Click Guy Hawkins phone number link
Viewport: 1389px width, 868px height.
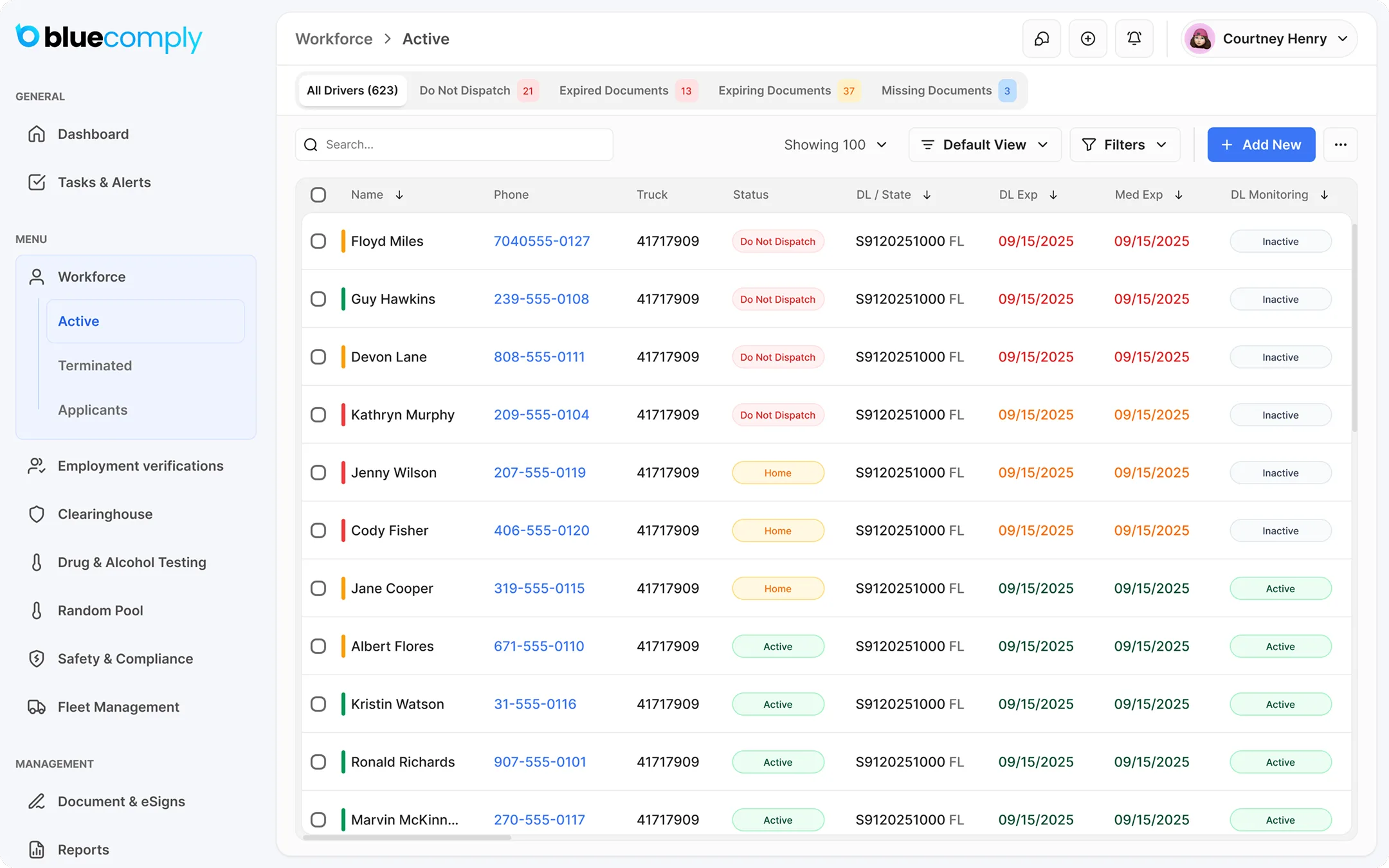tap(541, 299)
